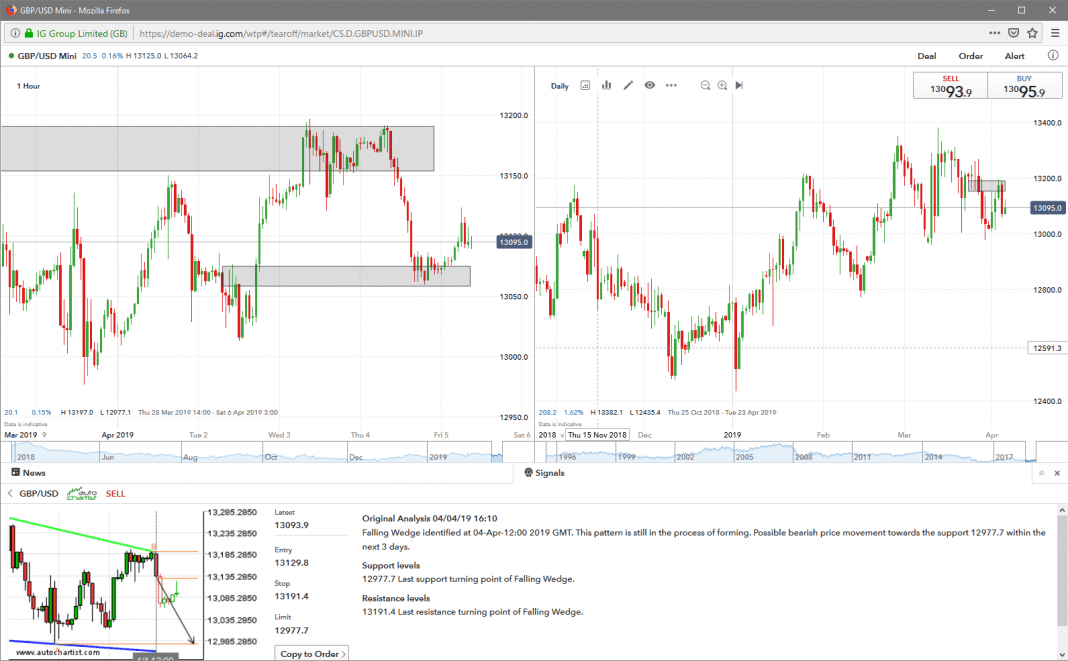Zoom in on the daily chart
Viewport: 1068px width, 661px height.
[722, 86]
